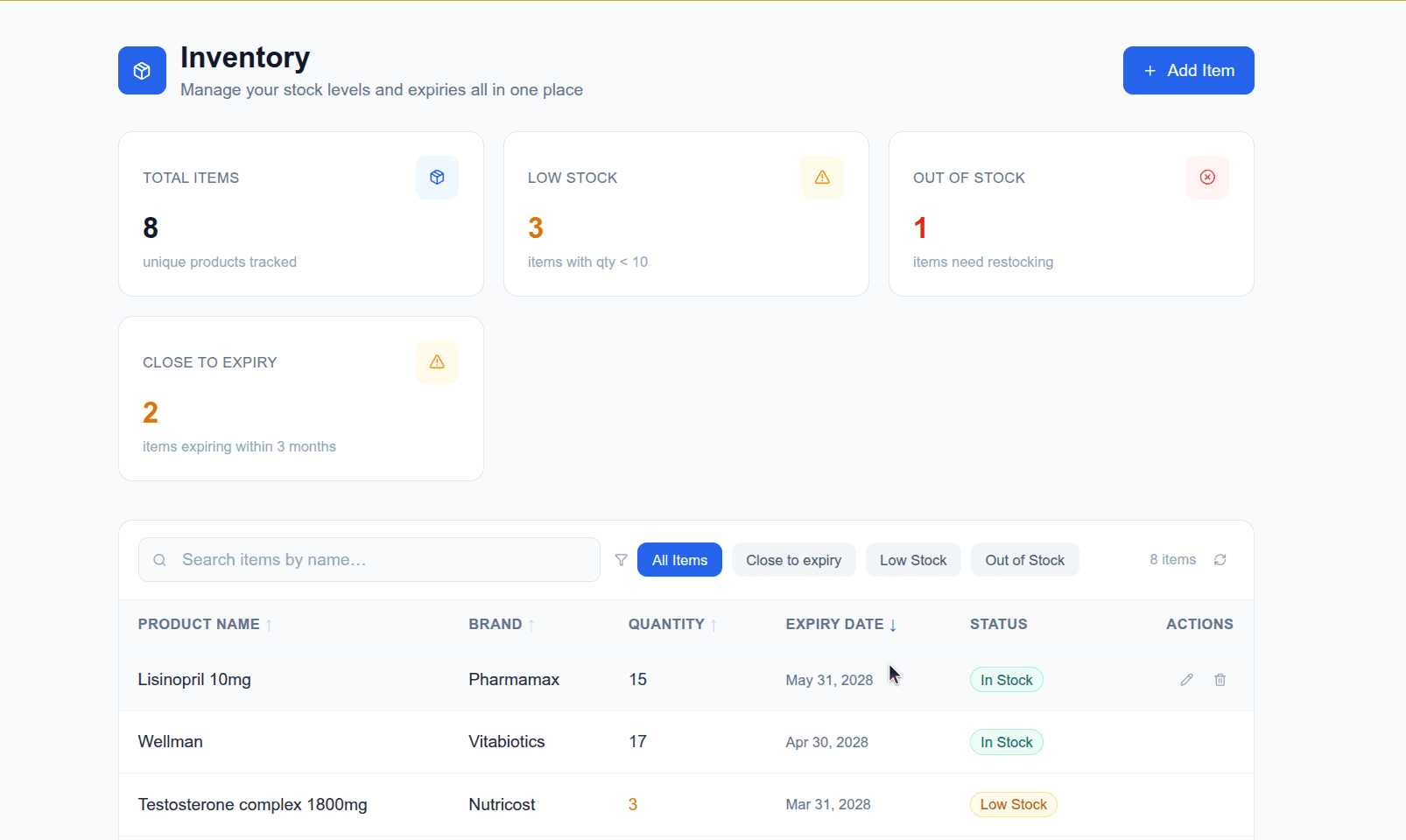This screenshot has height=840, width=1406.
Task: Click 'items with qty < 10' text
Action: [587, 262]
